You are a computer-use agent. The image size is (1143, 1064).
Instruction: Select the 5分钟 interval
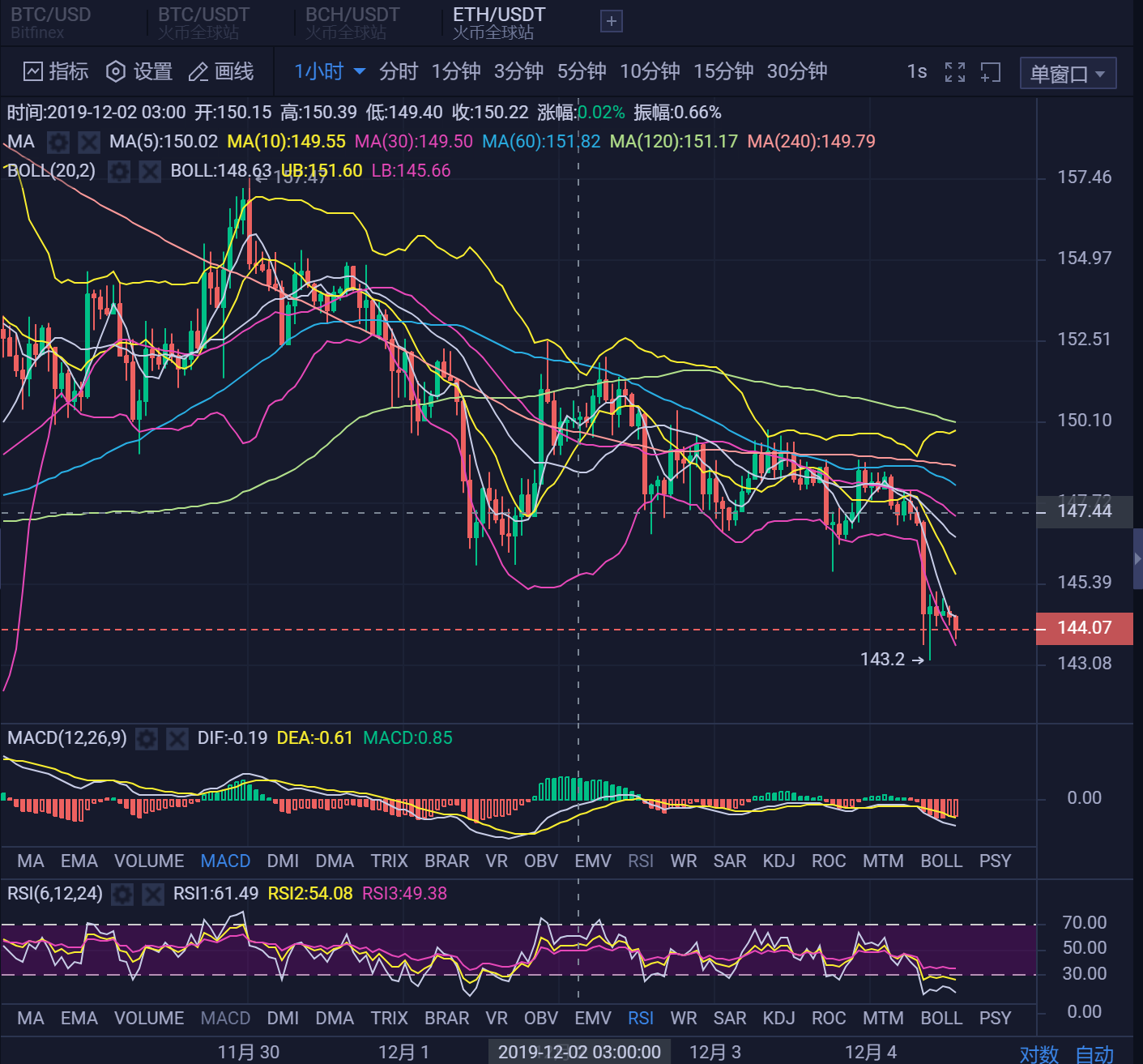582,72
